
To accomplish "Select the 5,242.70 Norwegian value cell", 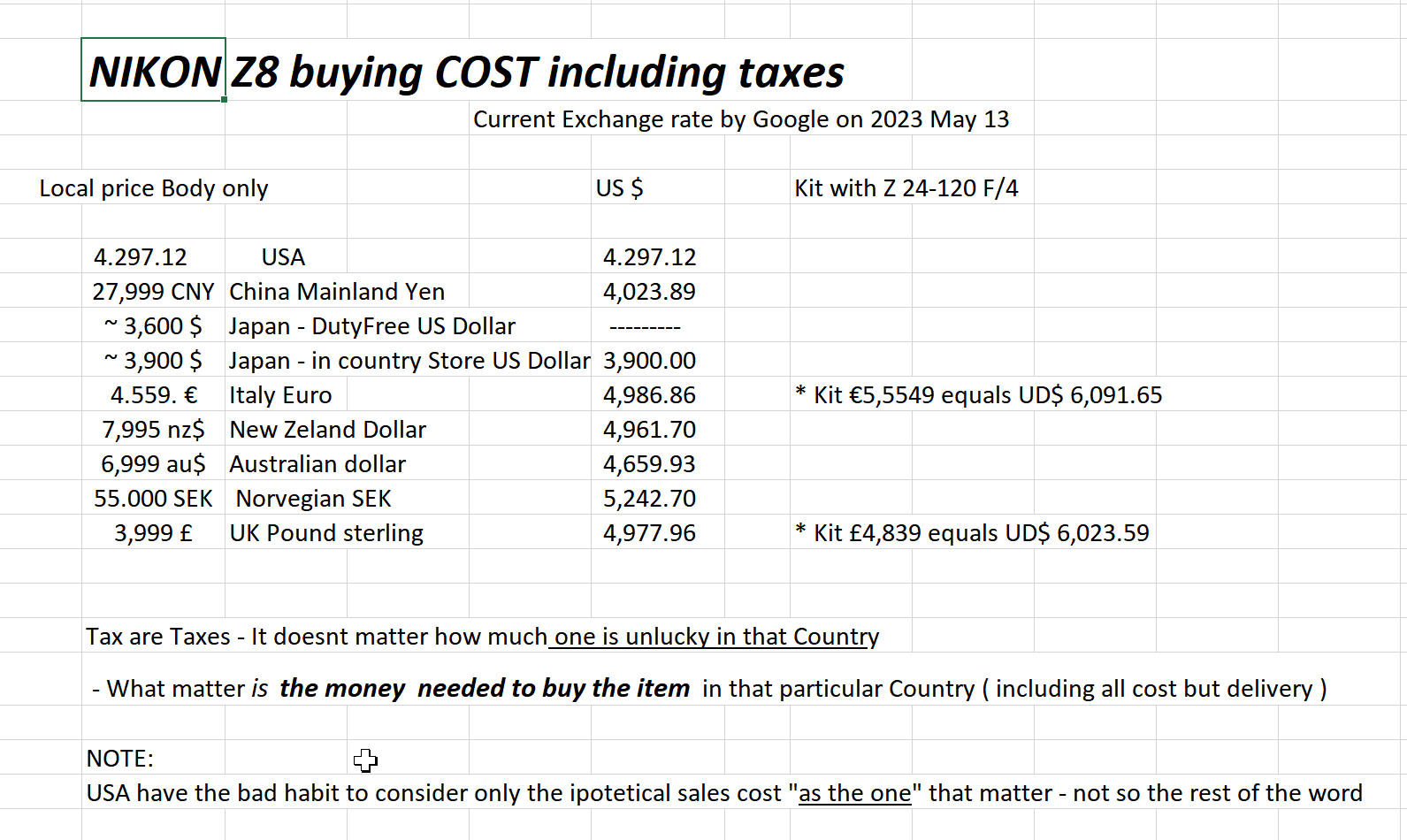I will (x=649, y=499).
